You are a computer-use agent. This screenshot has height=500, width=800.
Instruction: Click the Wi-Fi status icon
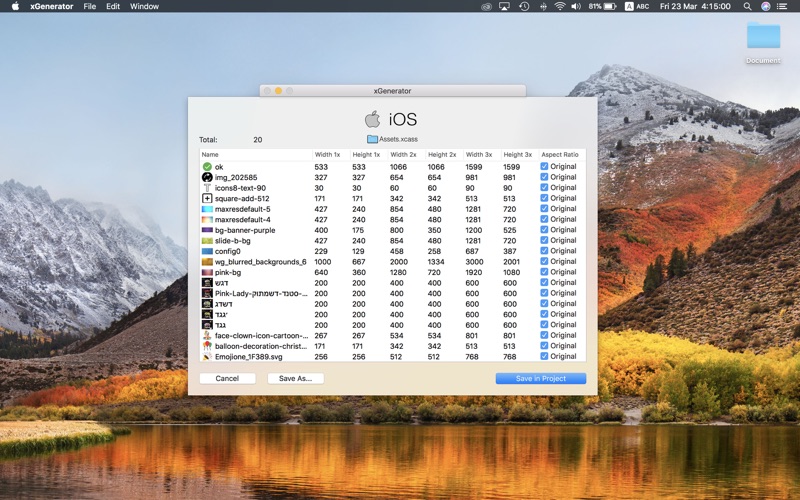coord(560,6)
